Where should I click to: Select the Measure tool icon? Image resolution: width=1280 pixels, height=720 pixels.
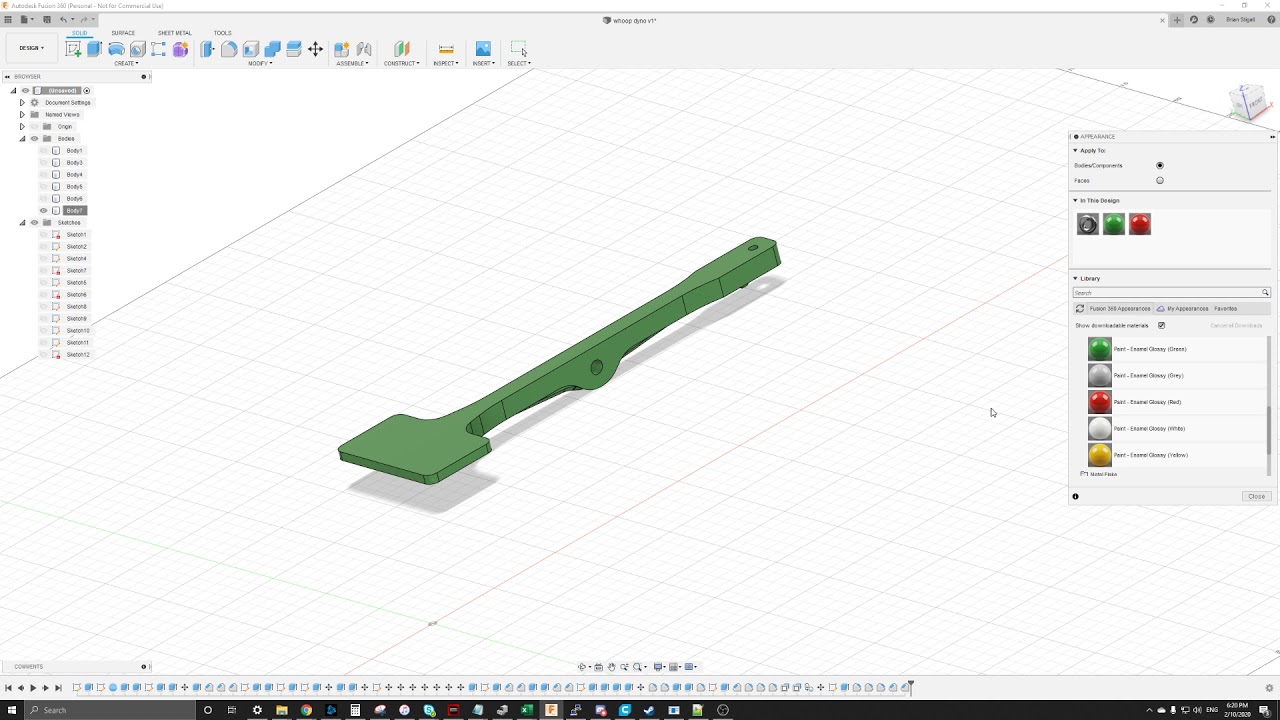pos(446,49)
